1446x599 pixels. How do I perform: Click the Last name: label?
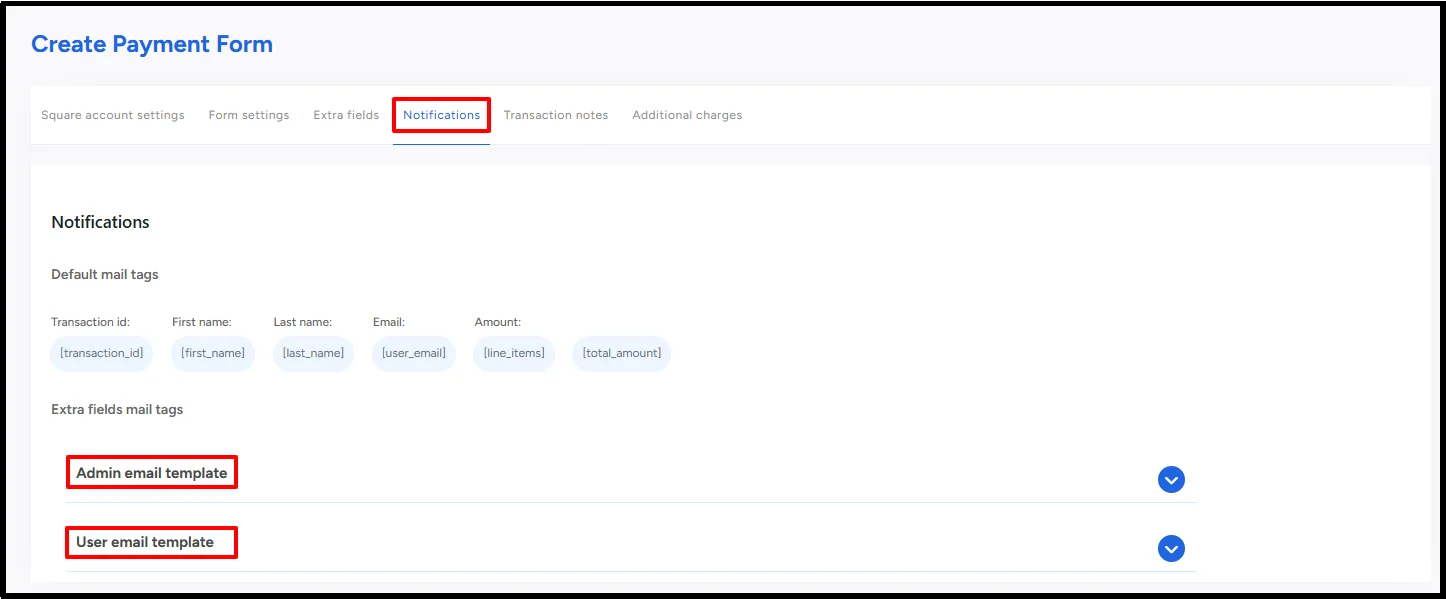pyautogui.click(x=303, y=322)
